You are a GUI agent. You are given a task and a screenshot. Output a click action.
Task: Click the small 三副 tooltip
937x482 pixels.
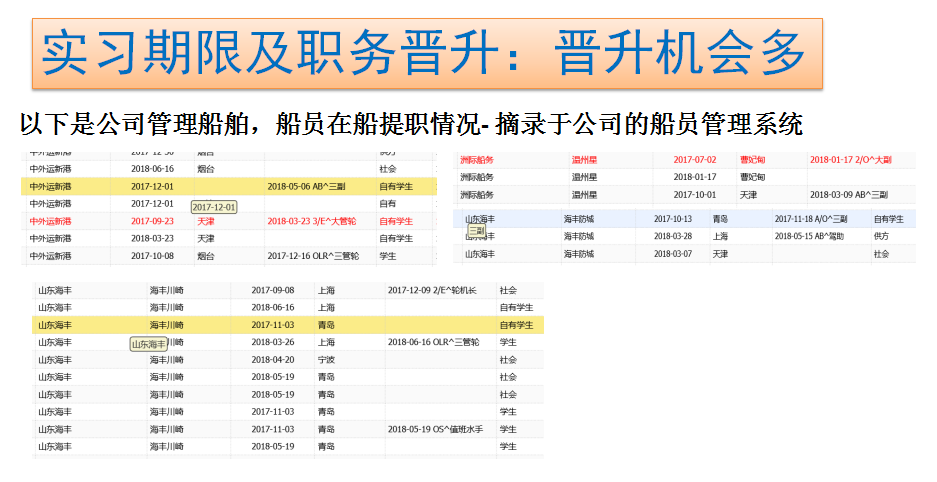pos(476,231)
